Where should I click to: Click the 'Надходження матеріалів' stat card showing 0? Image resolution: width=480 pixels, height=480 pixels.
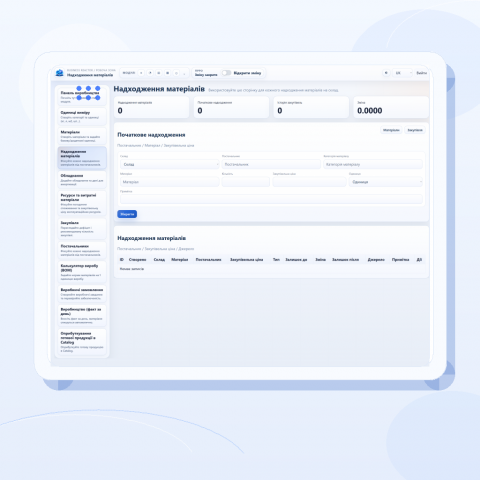click(x=152, y=107)
